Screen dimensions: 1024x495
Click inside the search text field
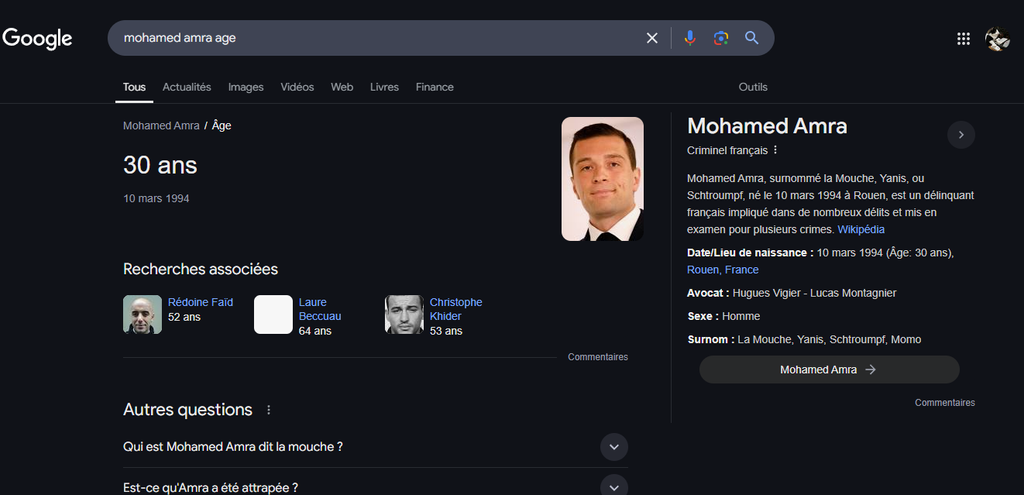point(380,38)
